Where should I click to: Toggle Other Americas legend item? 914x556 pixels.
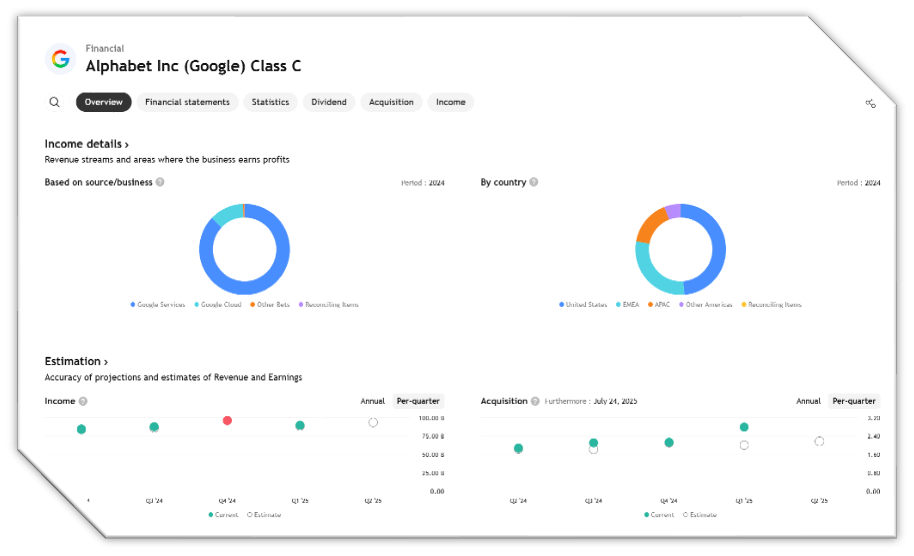(705, 305)
